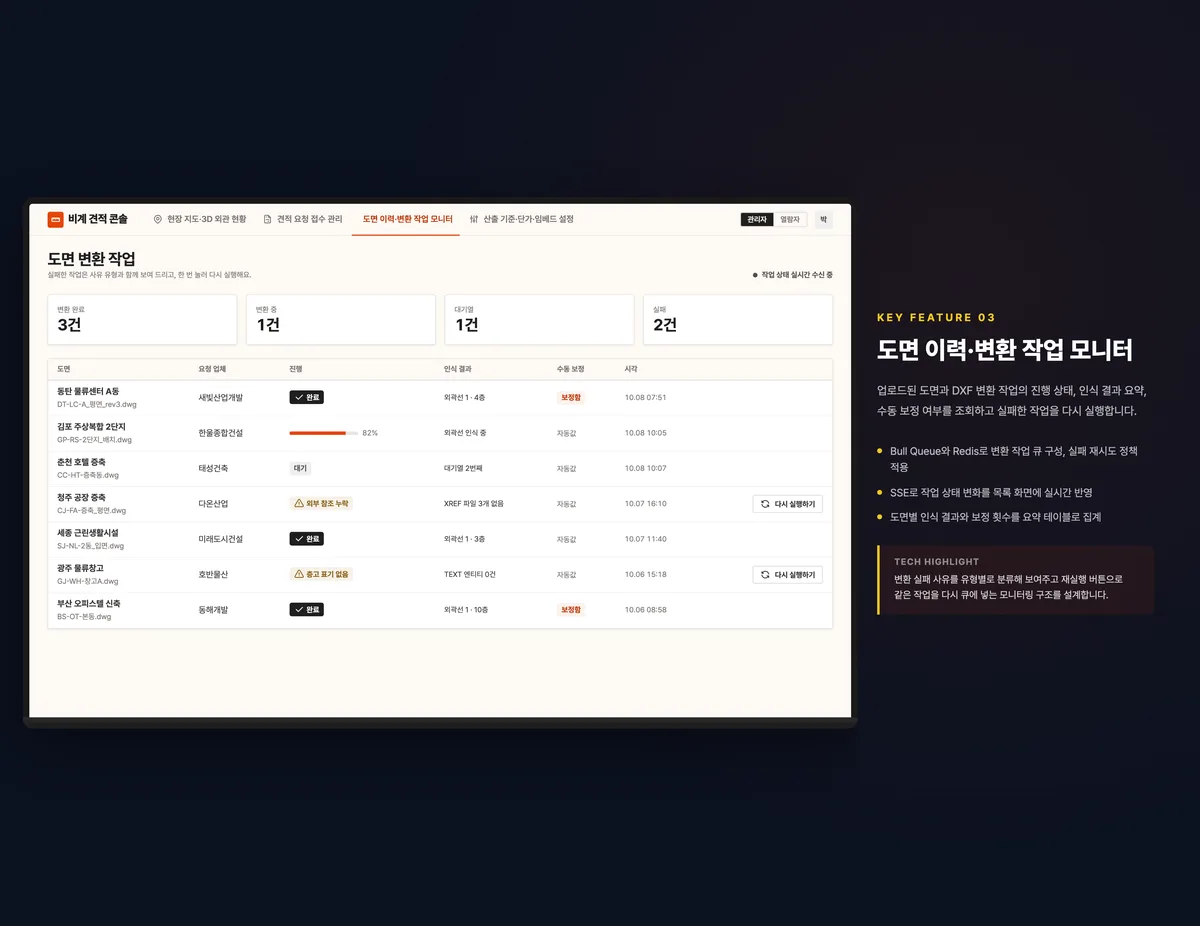
Task: Click the 비계 견적 콘솔 logo icon
Action: [x=55, y=219]
